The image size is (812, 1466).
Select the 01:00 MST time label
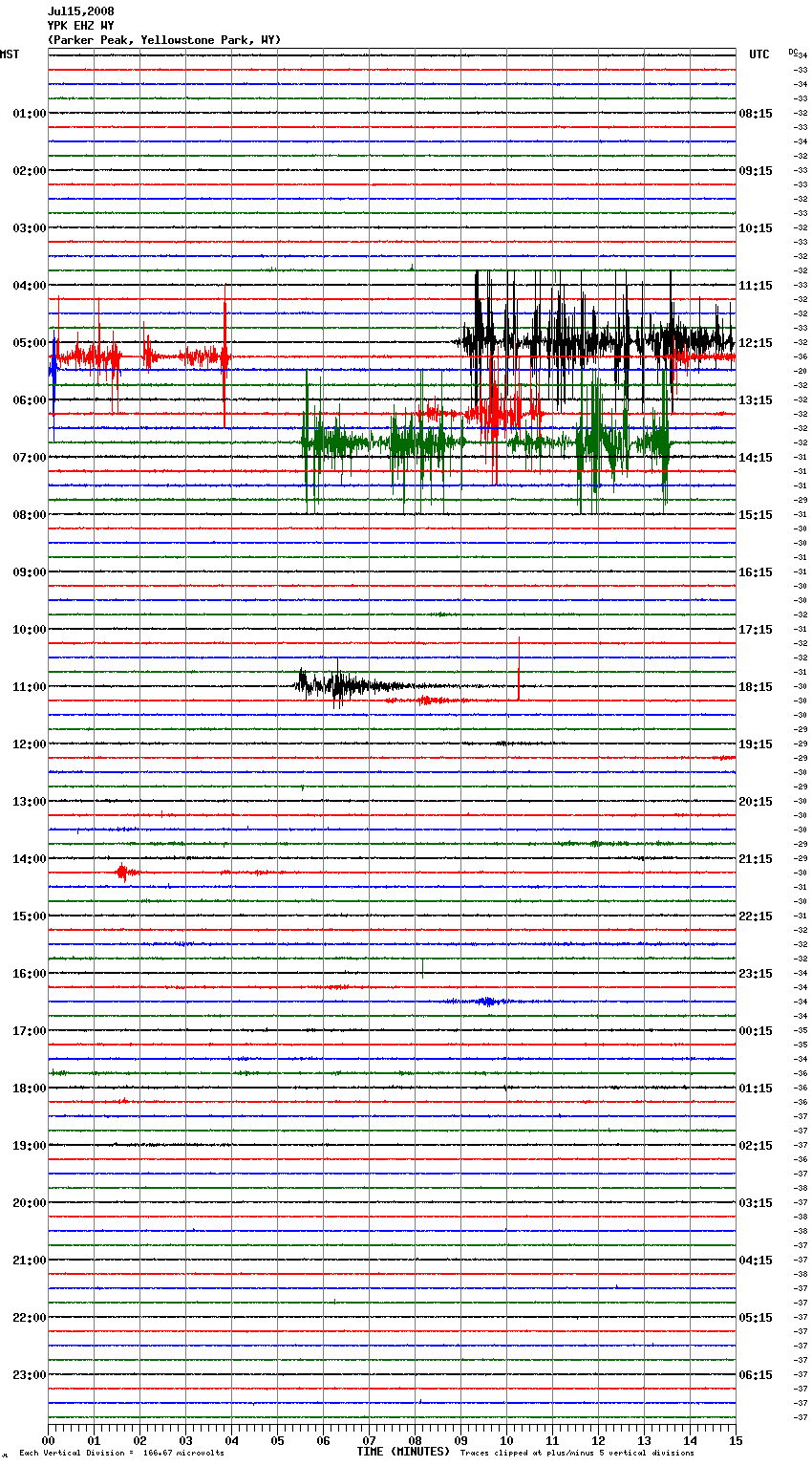[30, 114]
